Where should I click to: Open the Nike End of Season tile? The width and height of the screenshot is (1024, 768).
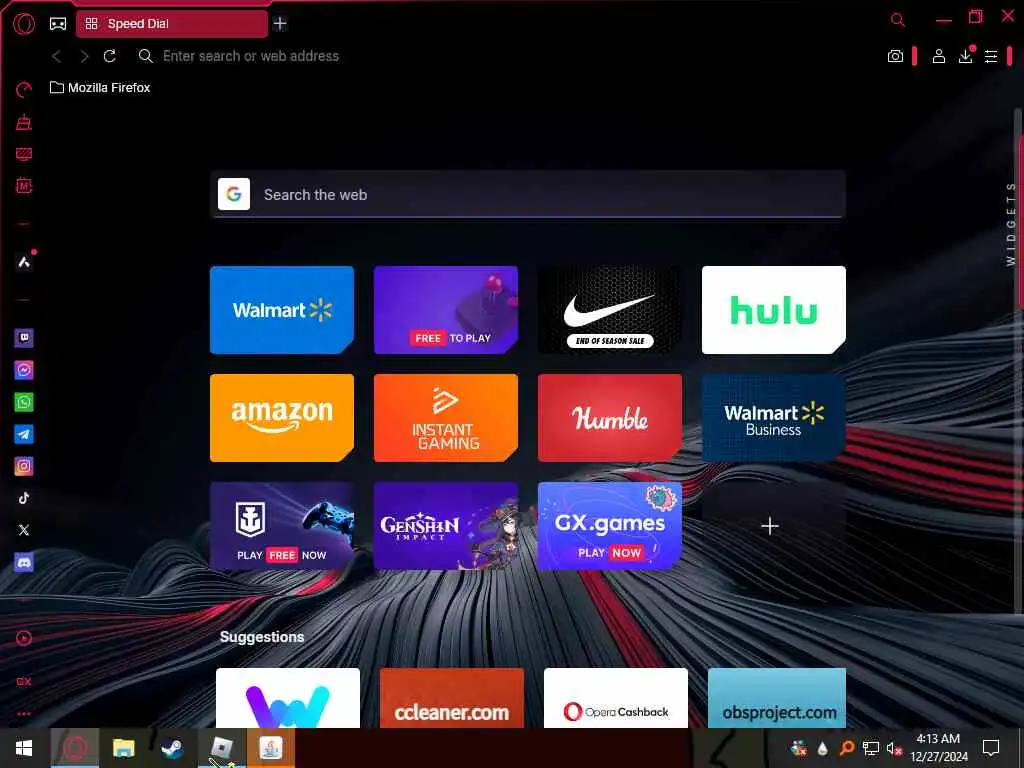(609, 310)
